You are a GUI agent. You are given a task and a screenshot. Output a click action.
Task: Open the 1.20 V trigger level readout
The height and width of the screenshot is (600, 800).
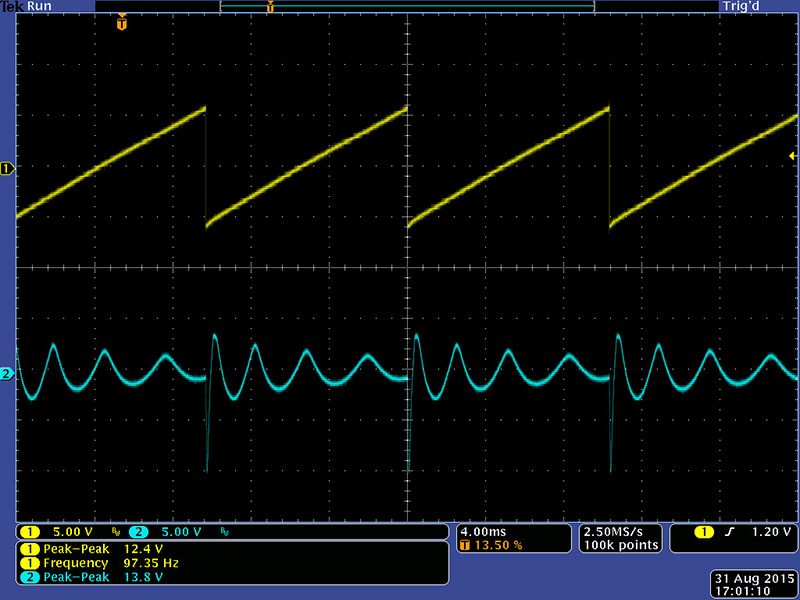772,532
